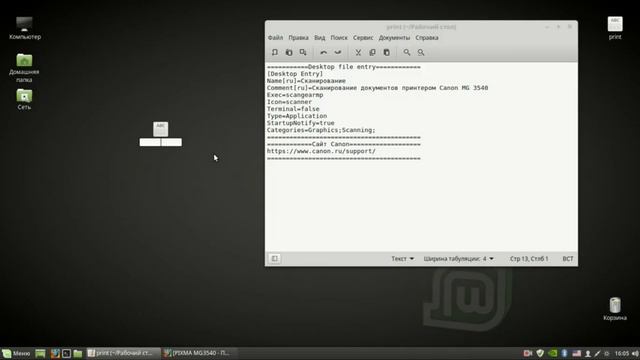Click the show desktop panel icon
This screenshot has width=640, height=360.
point(40,353)
